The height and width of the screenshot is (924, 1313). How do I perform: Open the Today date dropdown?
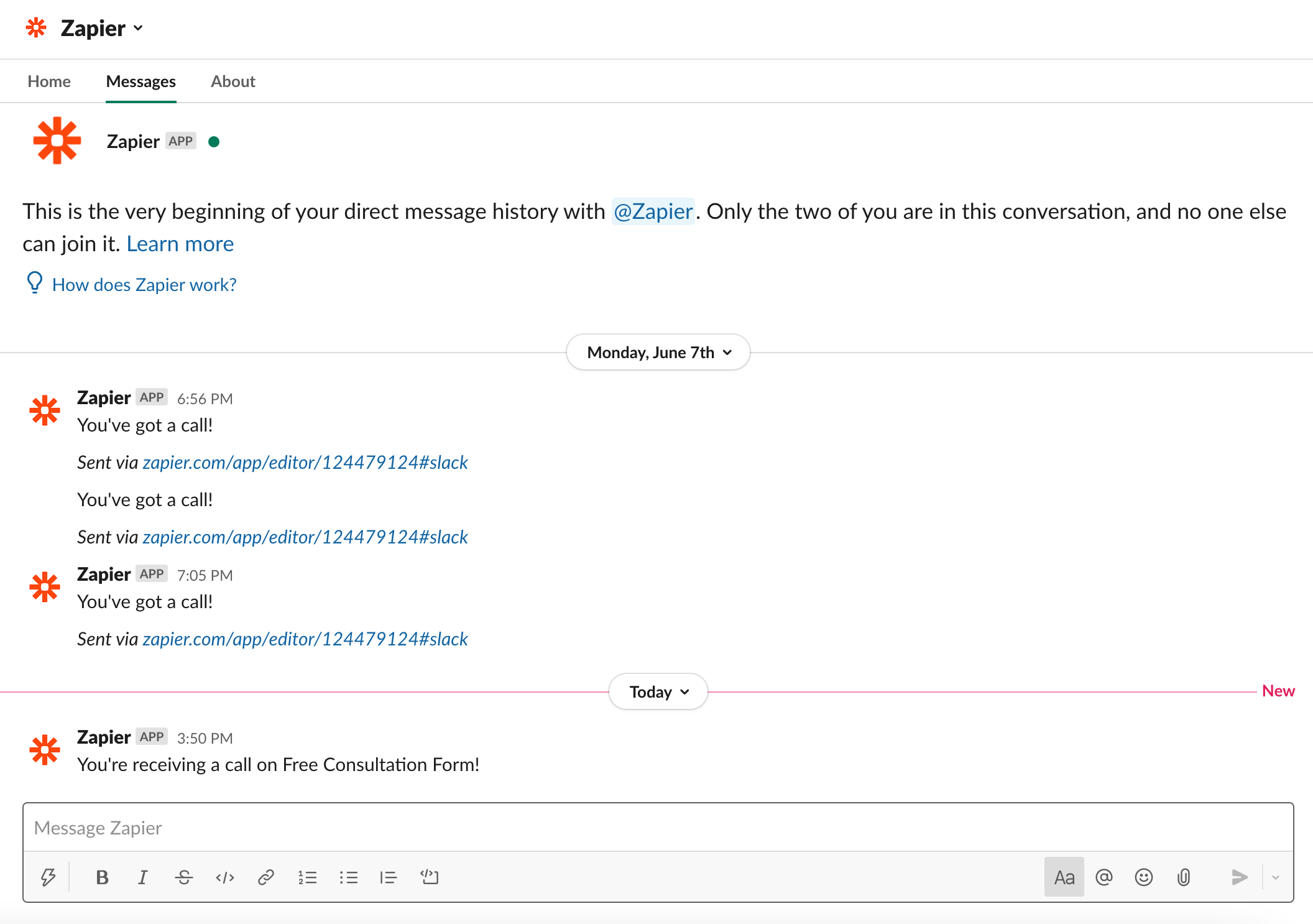658,691
